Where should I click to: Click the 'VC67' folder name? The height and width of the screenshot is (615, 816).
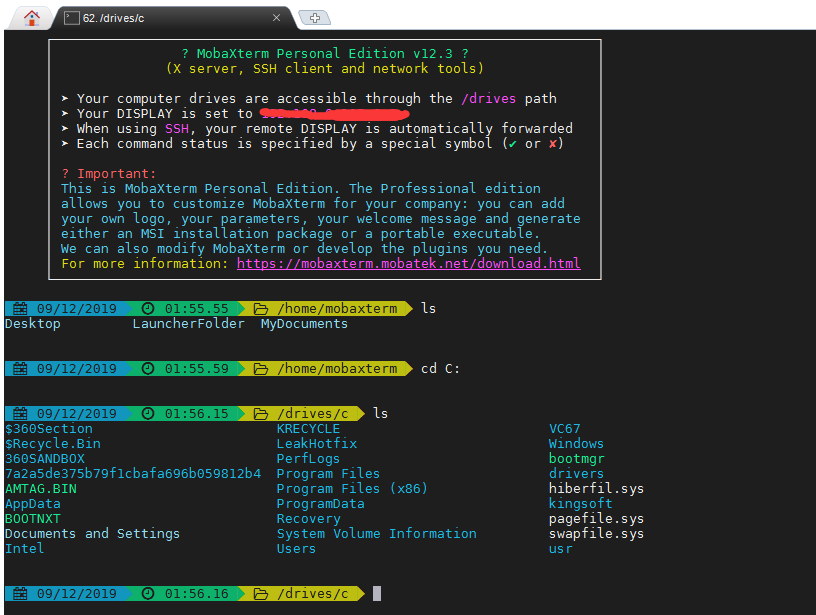click(565, 429)
